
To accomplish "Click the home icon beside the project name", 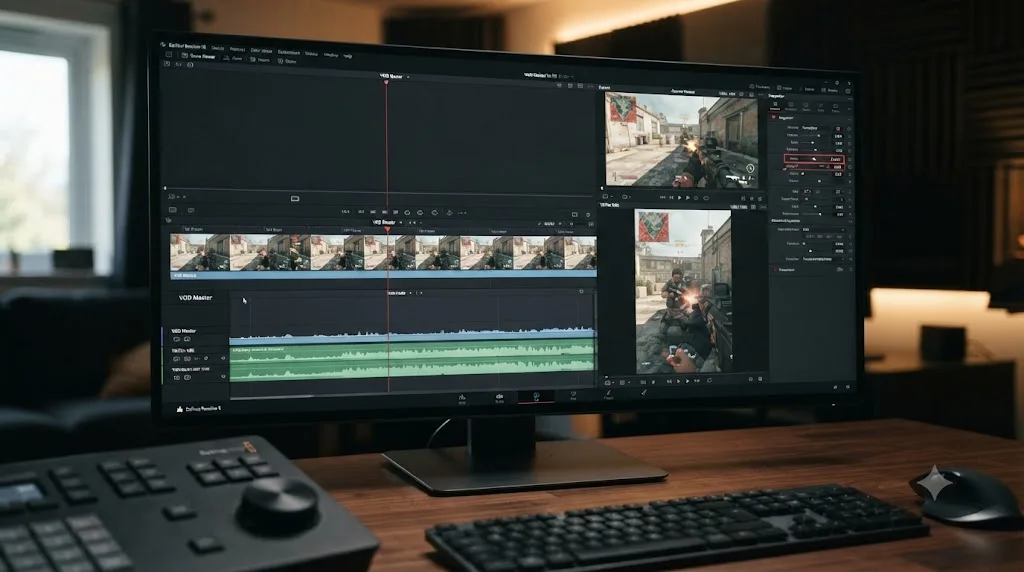I will coord(180,409).
